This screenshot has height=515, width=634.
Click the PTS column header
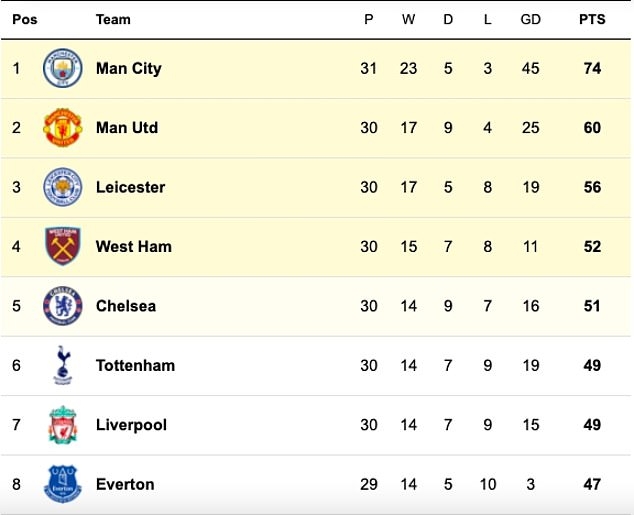click(592, 20)
